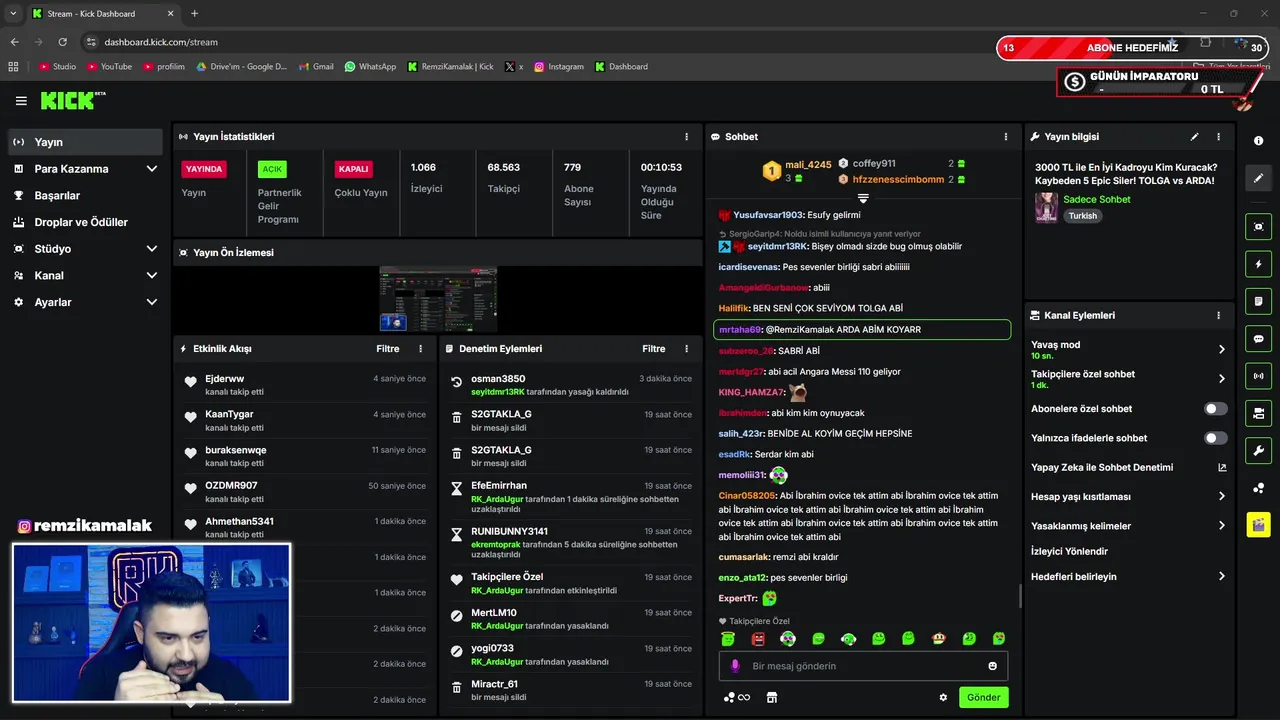Click the pencil edit icon in right toolbar
The image size is (1280, 720).
point(1258,178)
